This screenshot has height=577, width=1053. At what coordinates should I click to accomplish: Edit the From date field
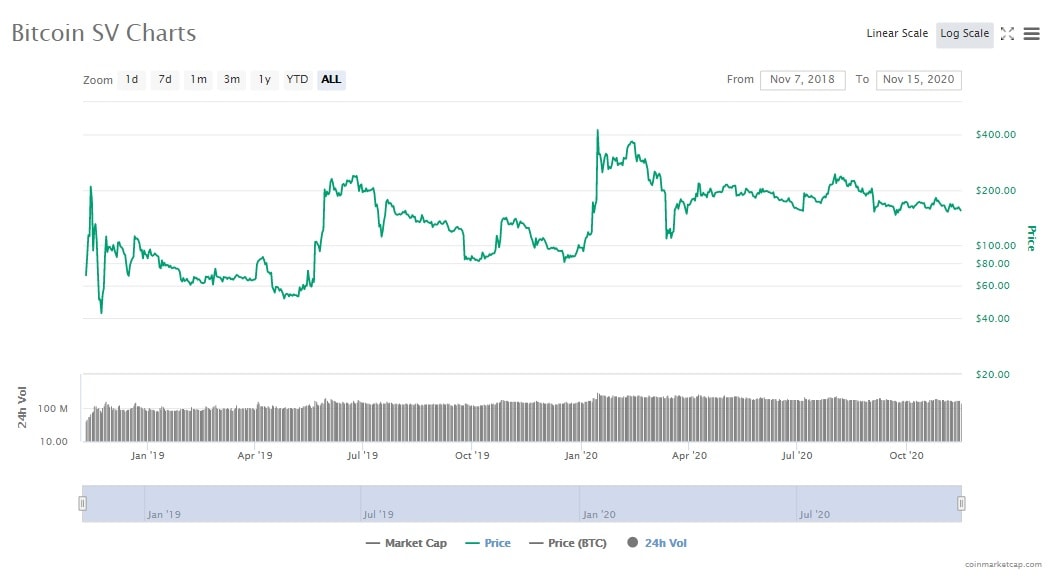803,80
